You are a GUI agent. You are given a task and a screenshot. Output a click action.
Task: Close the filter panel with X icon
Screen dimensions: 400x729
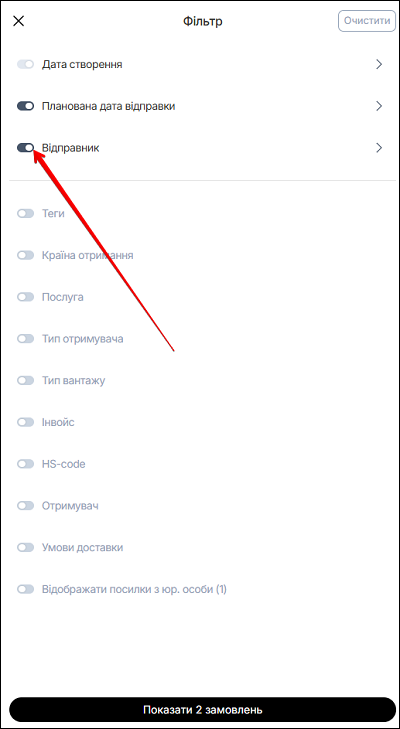point(18,21)
